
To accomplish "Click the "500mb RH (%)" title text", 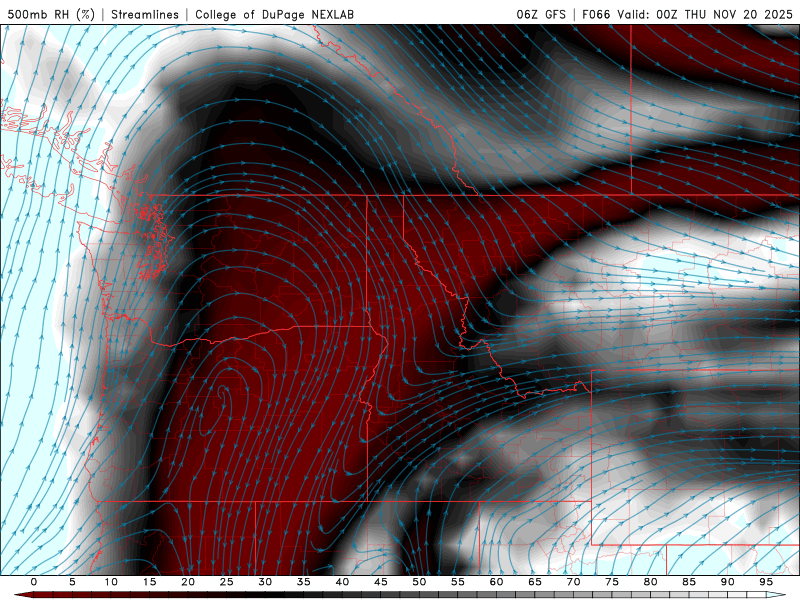I will click(x=51, y=14).
